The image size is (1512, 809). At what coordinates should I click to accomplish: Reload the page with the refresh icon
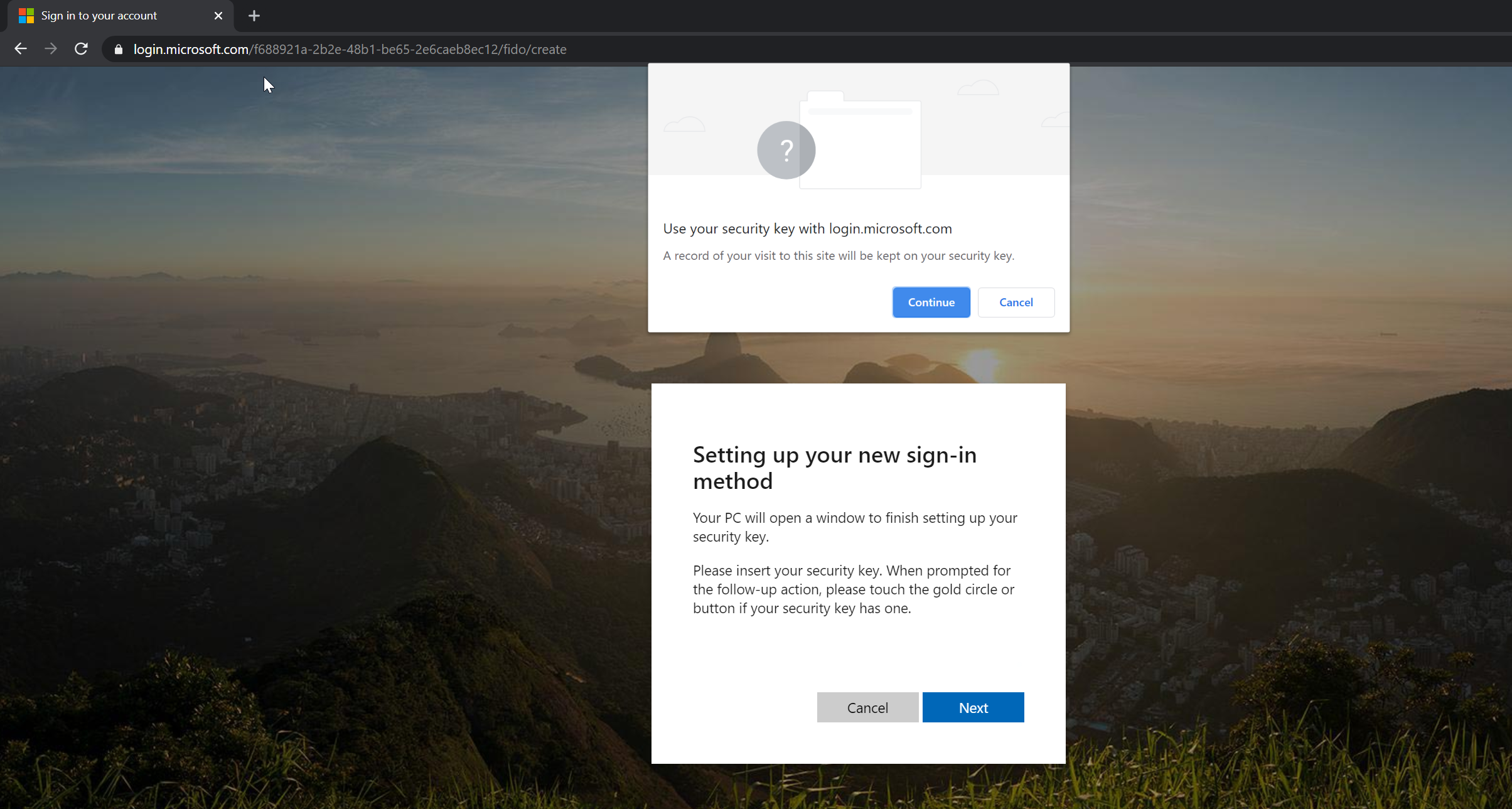[x=81, y=49]
